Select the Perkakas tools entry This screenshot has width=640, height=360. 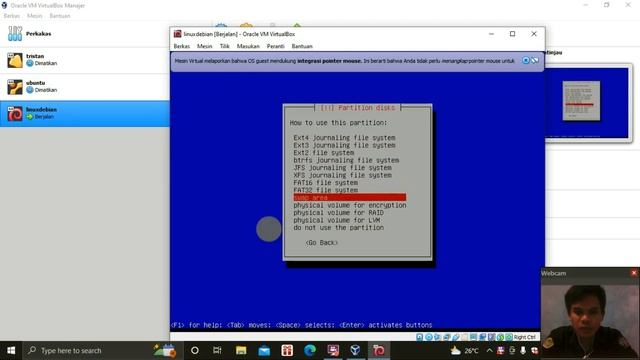coord(84,34)
